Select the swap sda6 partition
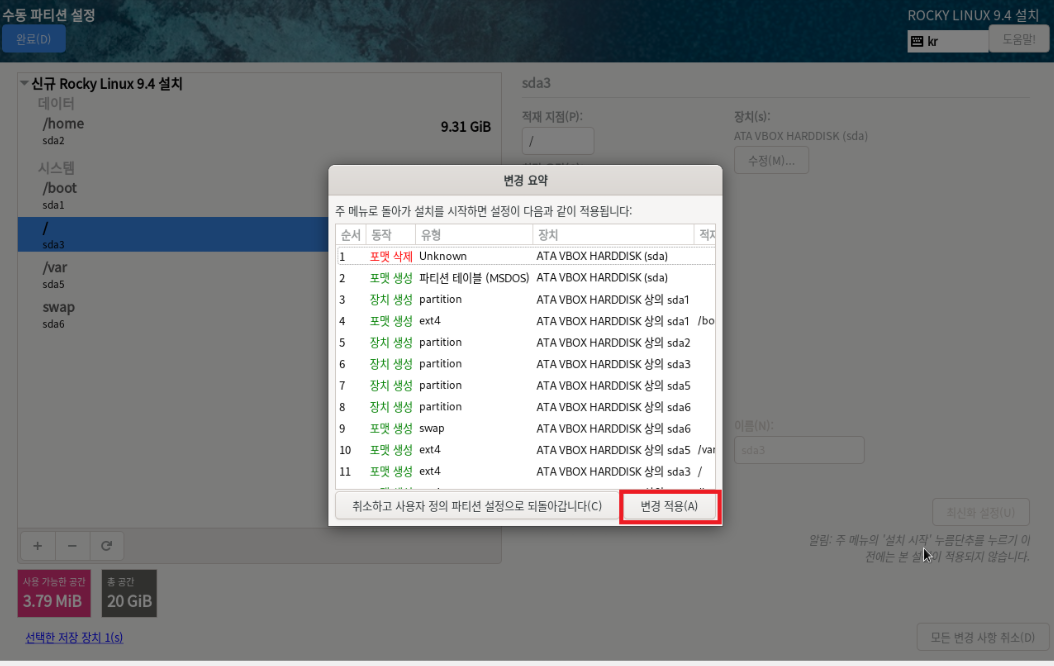Screen dimensions: 1054x666 [259, 314]
